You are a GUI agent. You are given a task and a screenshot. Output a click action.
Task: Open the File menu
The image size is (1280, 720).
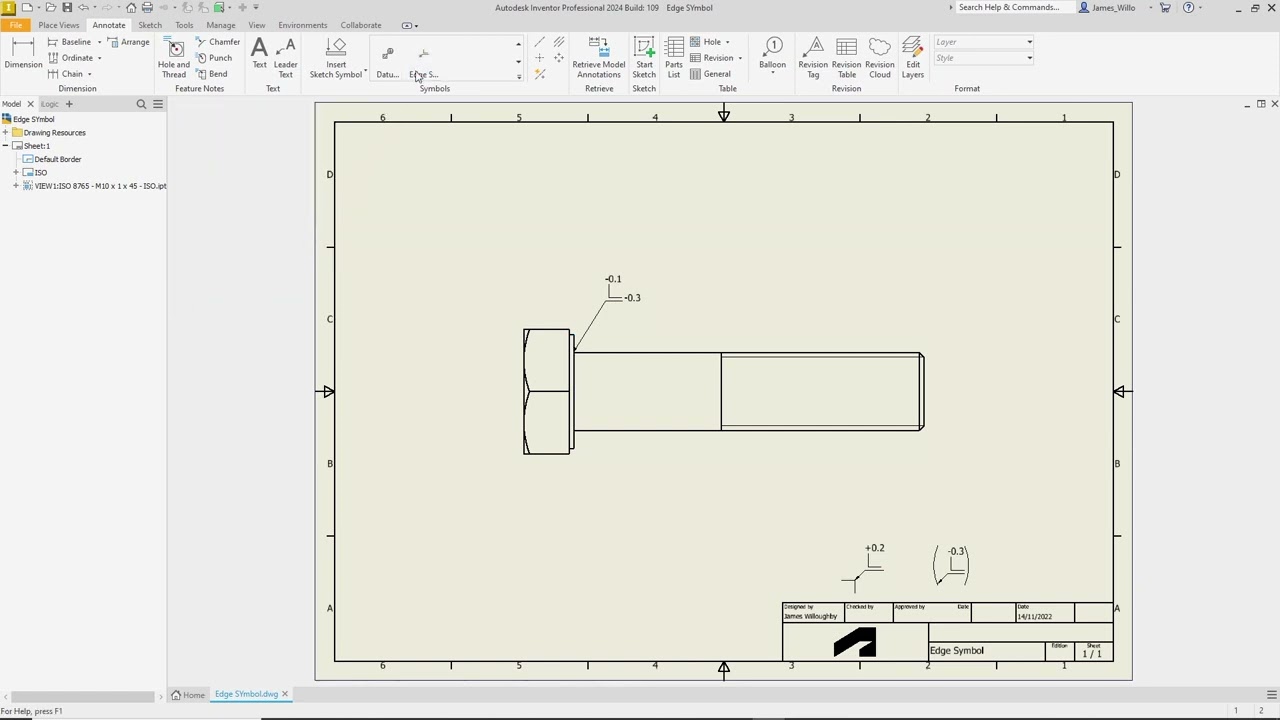click(16, 25)
